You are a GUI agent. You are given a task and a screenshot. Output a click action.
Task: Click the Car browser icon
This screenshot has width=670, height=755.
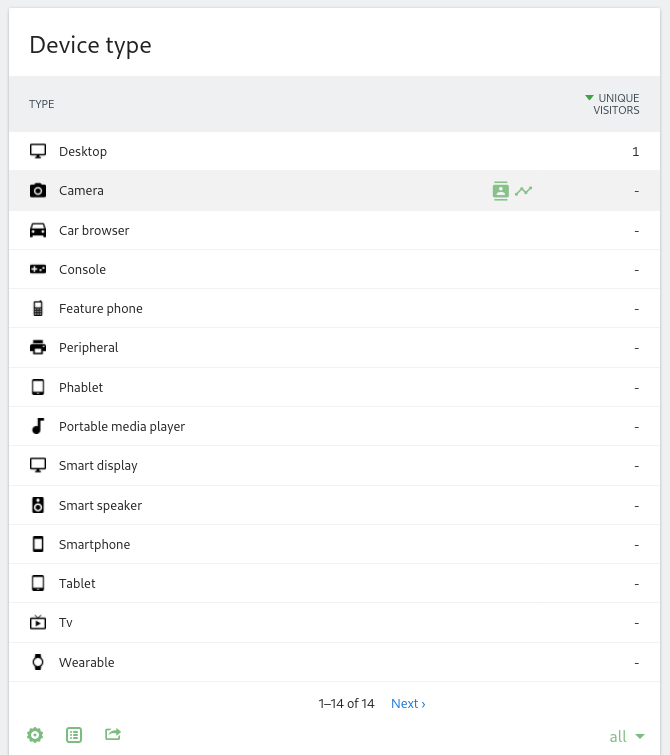(x=38, y=230)
